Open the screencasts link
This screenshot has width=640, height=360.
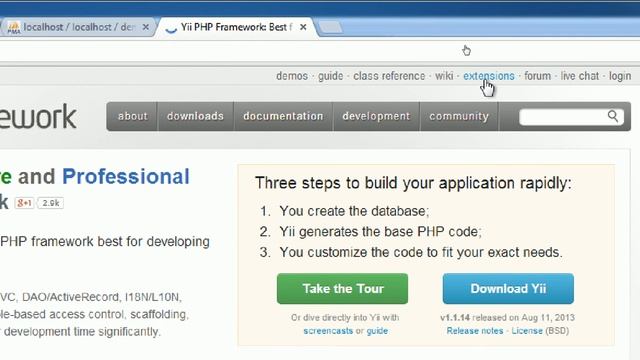(x=328, y=331)
